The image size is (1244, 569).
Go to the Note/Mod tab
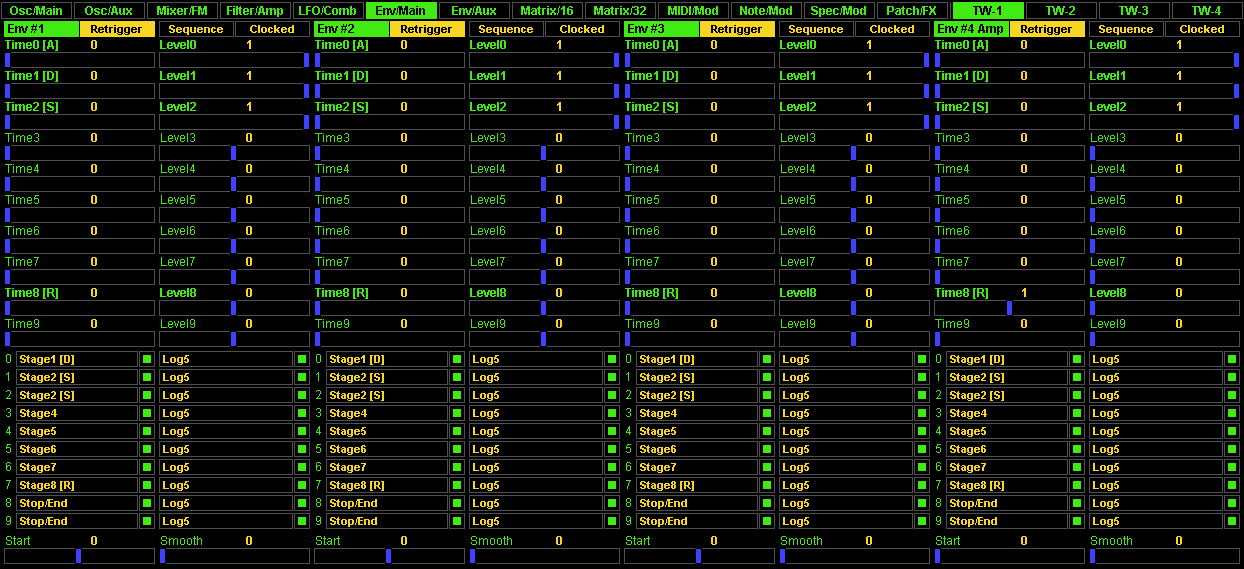point(766,10)
